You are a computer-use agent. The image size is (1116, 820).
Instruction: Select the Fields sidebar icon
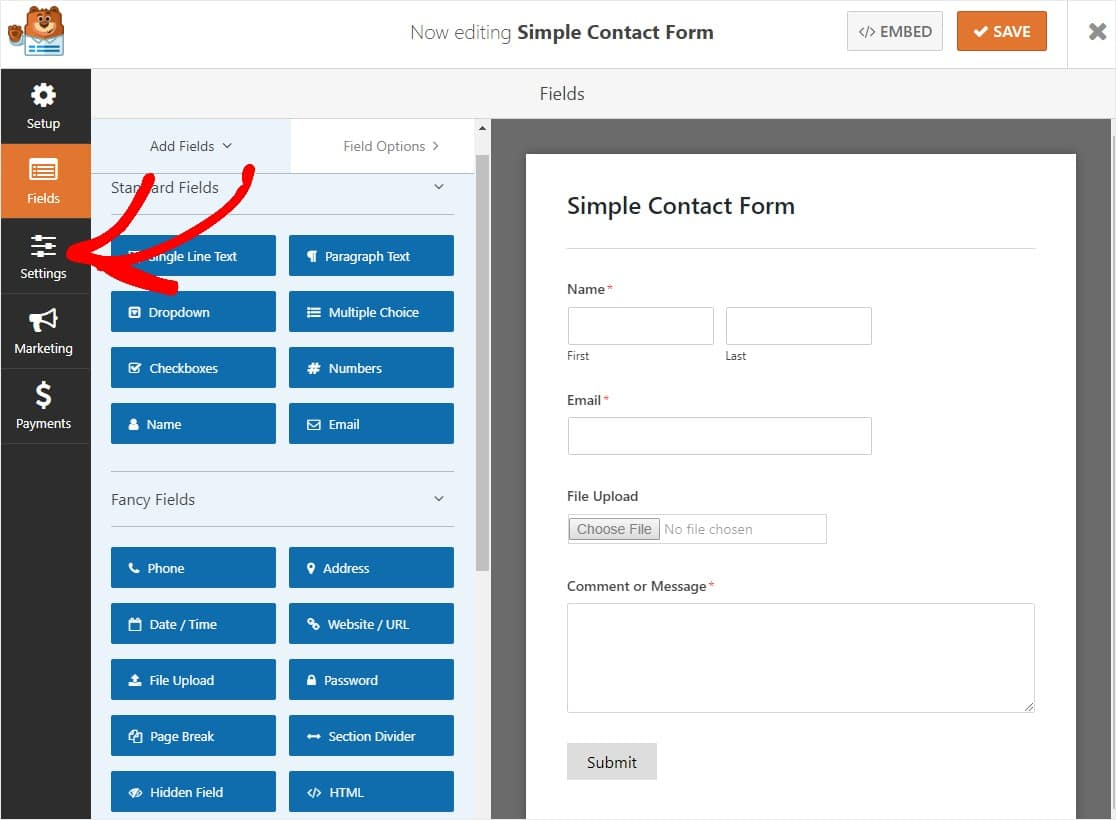point(43,181)
